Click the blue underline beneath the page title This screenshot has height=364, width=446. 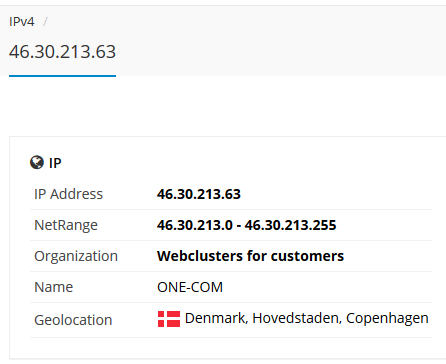[x=62, y=76]
